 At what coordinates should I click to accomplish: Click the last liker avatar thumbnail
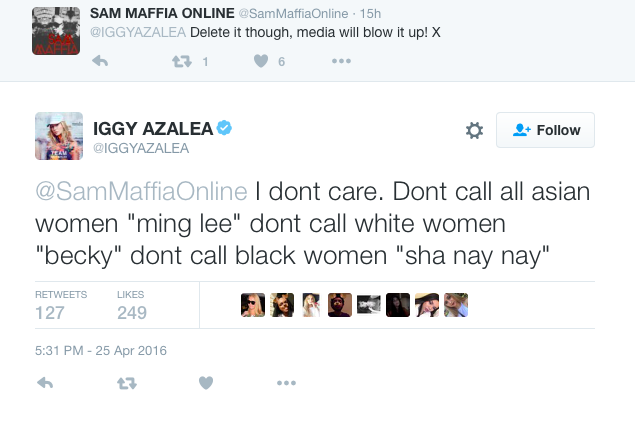click(457, 305)
